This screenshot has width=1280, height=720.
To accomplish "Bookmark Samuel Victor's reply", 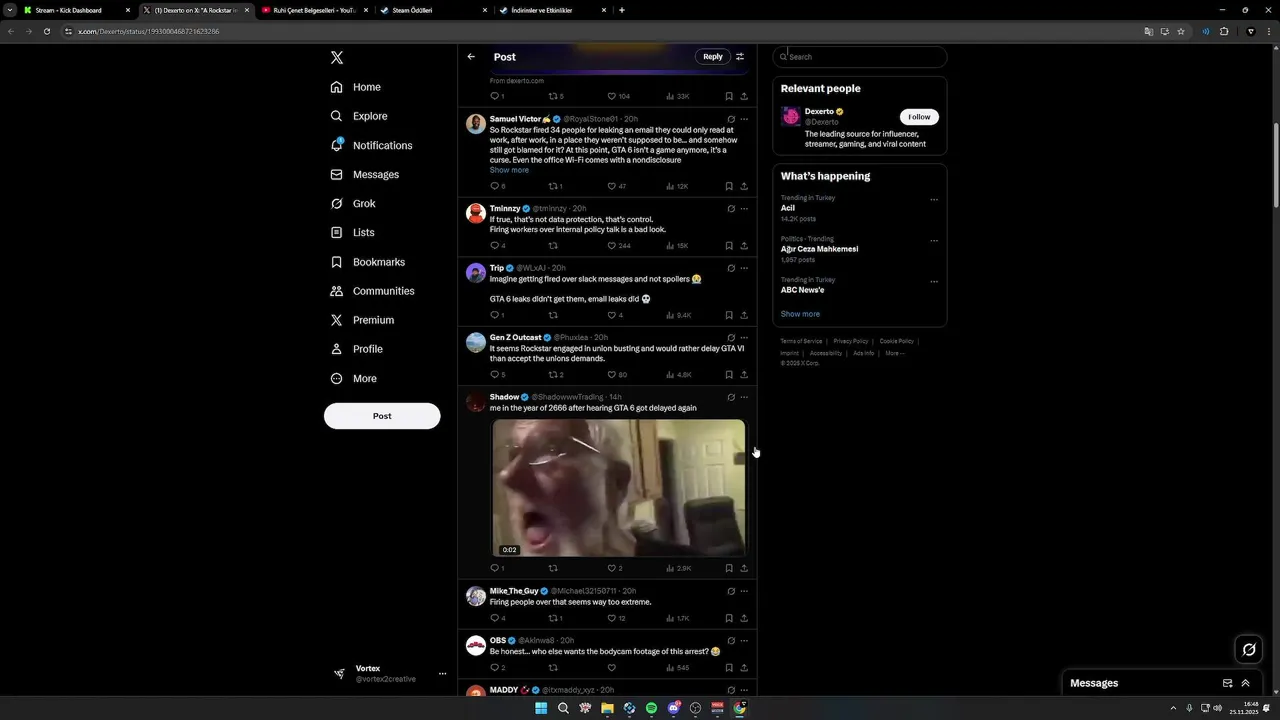I will [729, 186].
